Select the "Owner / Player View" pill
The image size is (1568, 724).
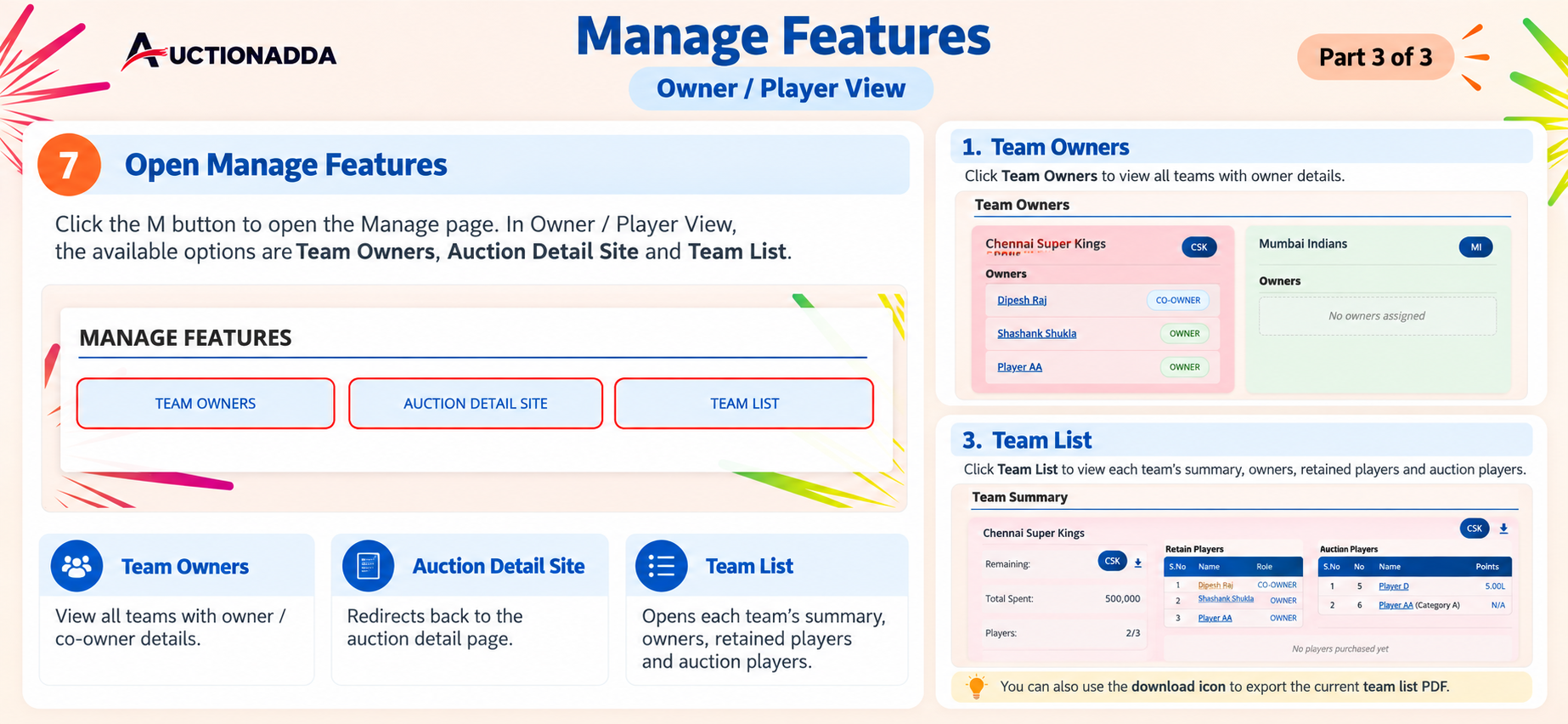point(781,88)
